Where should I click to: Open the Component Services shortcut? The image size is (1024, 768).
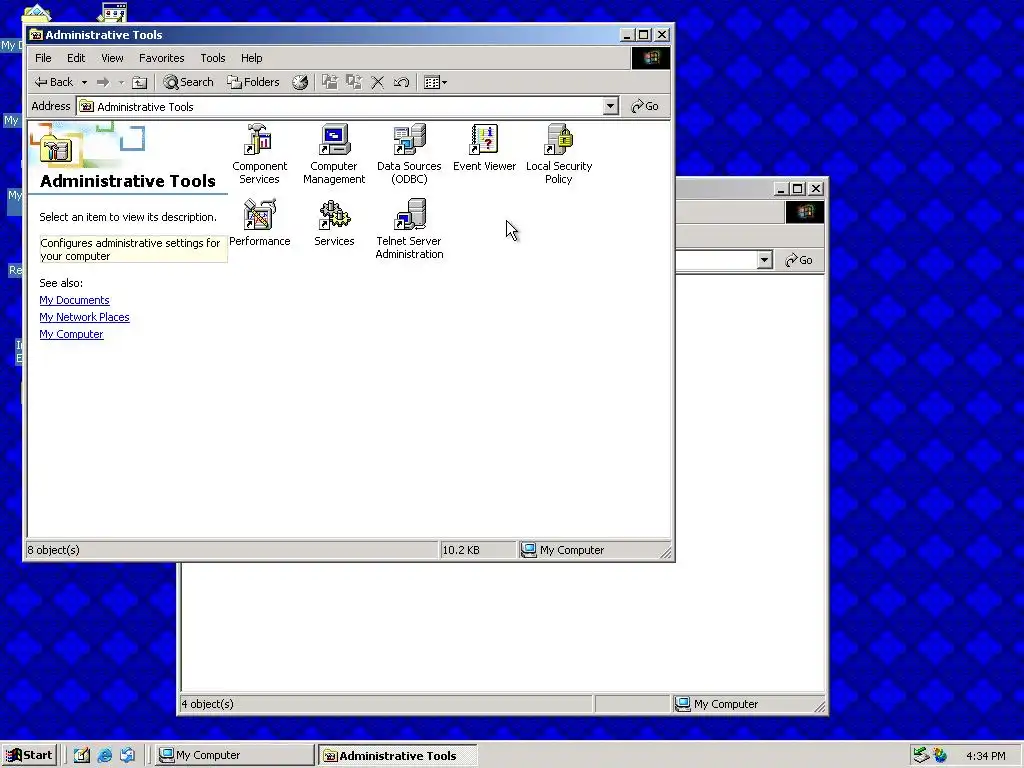click(259, 154)
